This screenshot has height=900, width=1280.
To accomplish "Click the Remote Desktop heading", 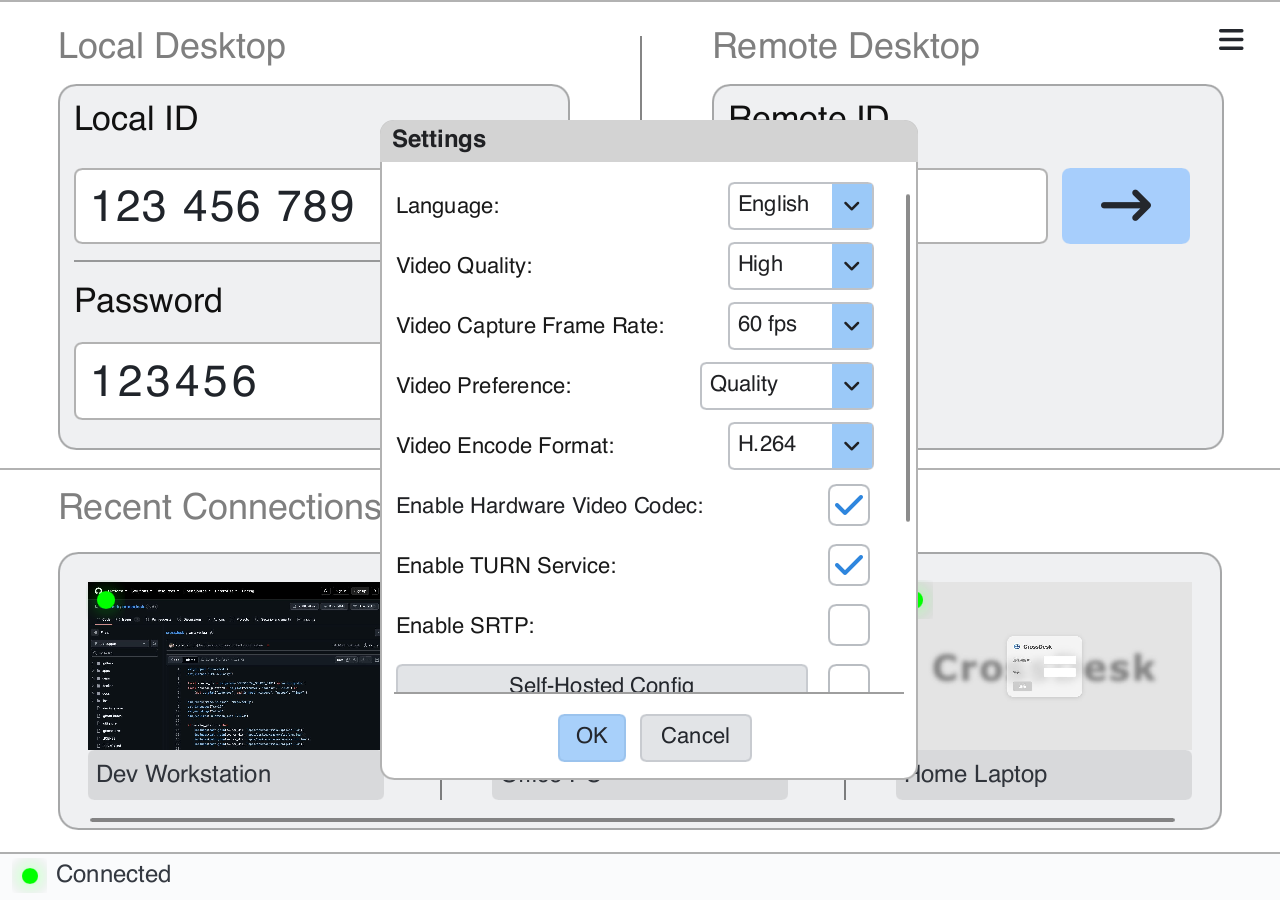I will tap(846, 46).
